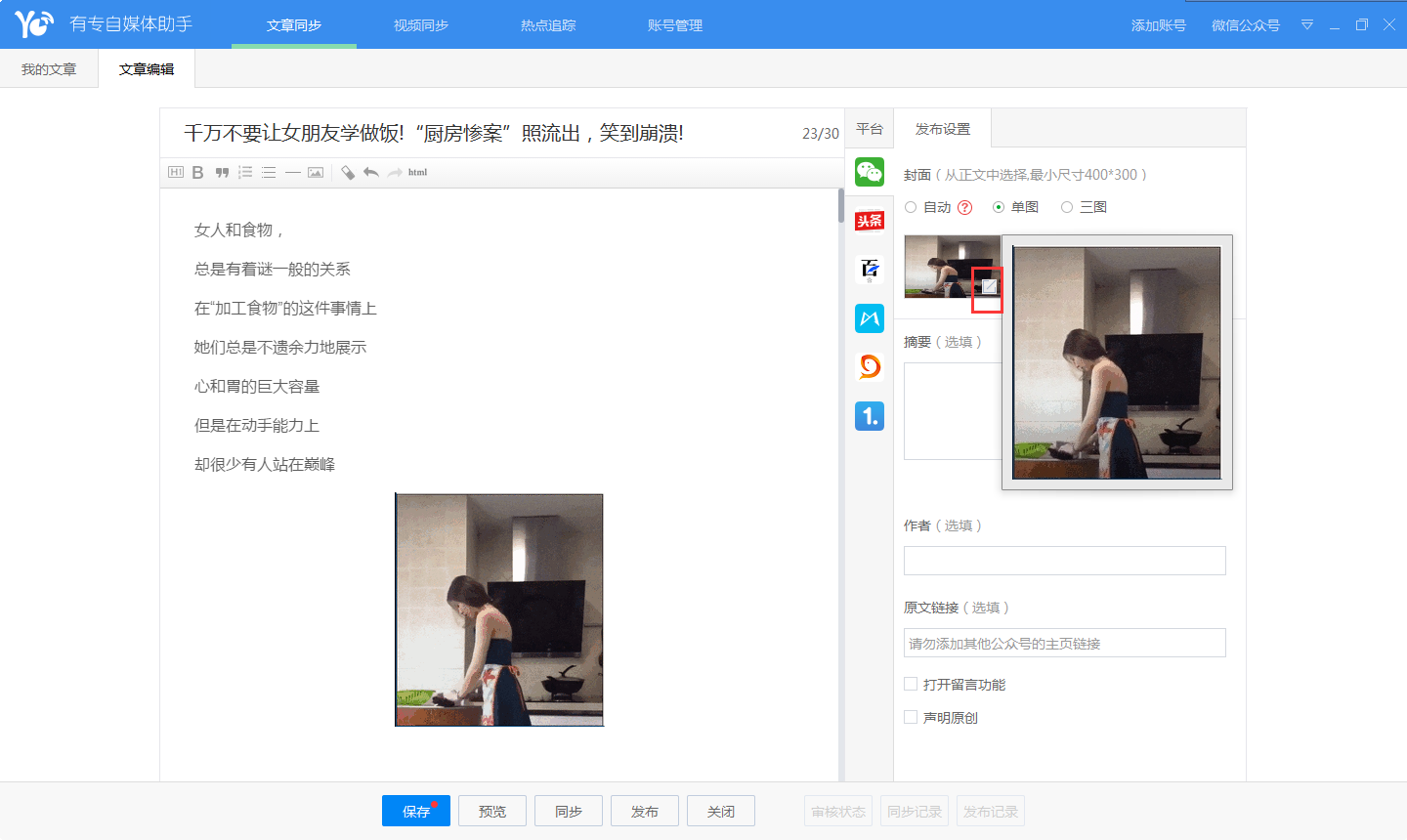Insert a blockquote using the quote icon
Image resolution: width=1407 pixels, height=840 pixels.
222,173
